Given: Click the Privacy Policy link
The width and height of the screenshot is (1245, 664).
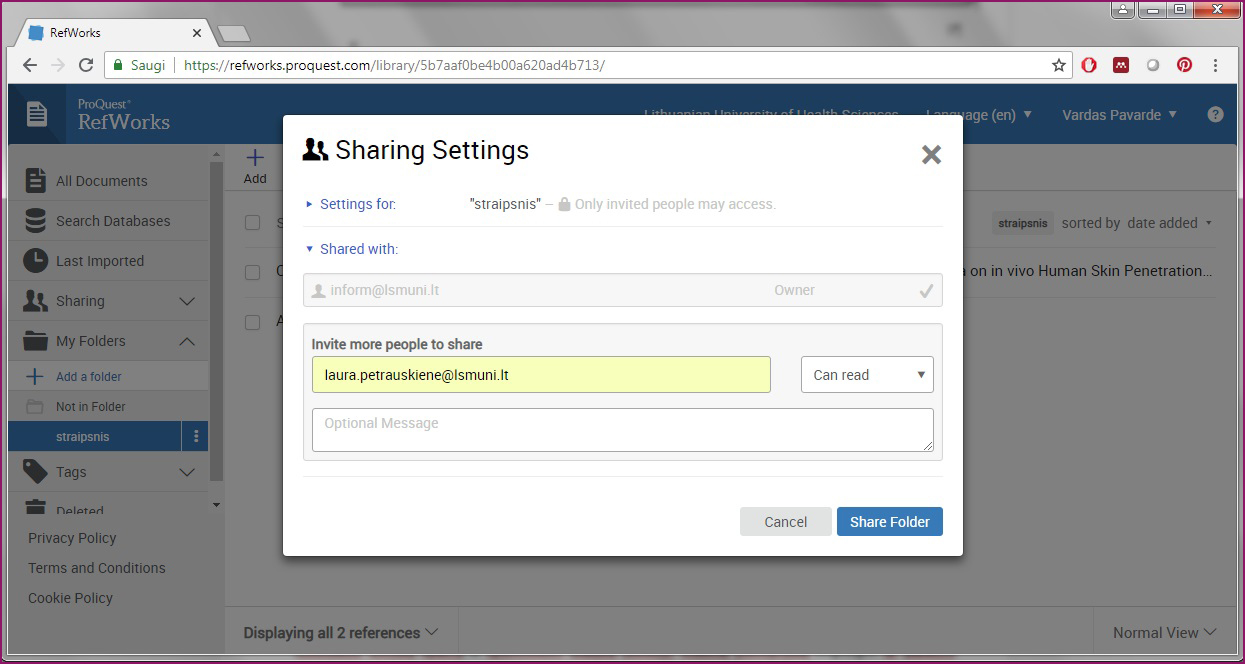Looking at the screenshot, I should tap(72, 538).
